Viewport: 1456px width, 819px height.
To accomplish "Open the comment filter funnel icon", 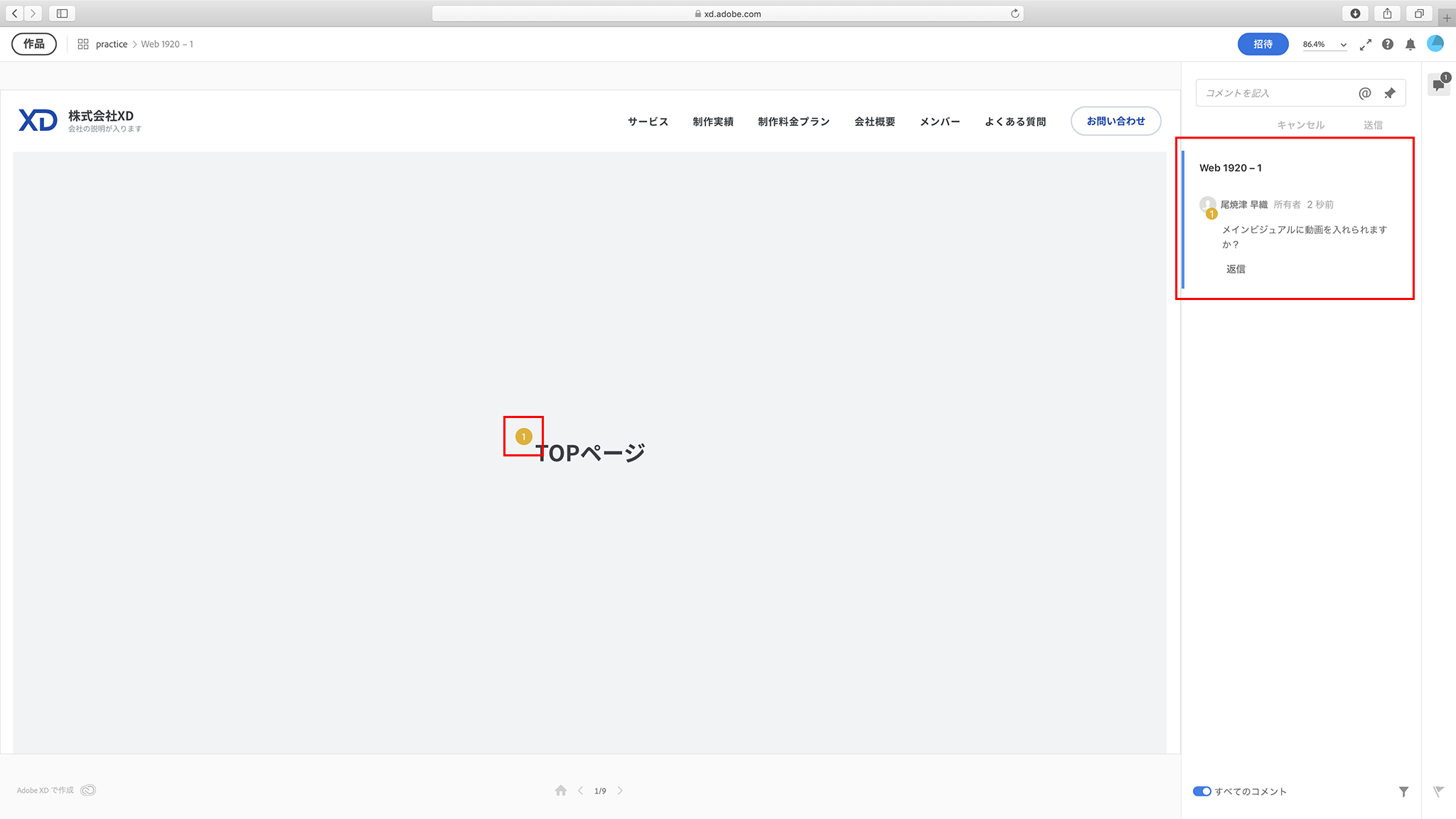I will point(1403,791).
